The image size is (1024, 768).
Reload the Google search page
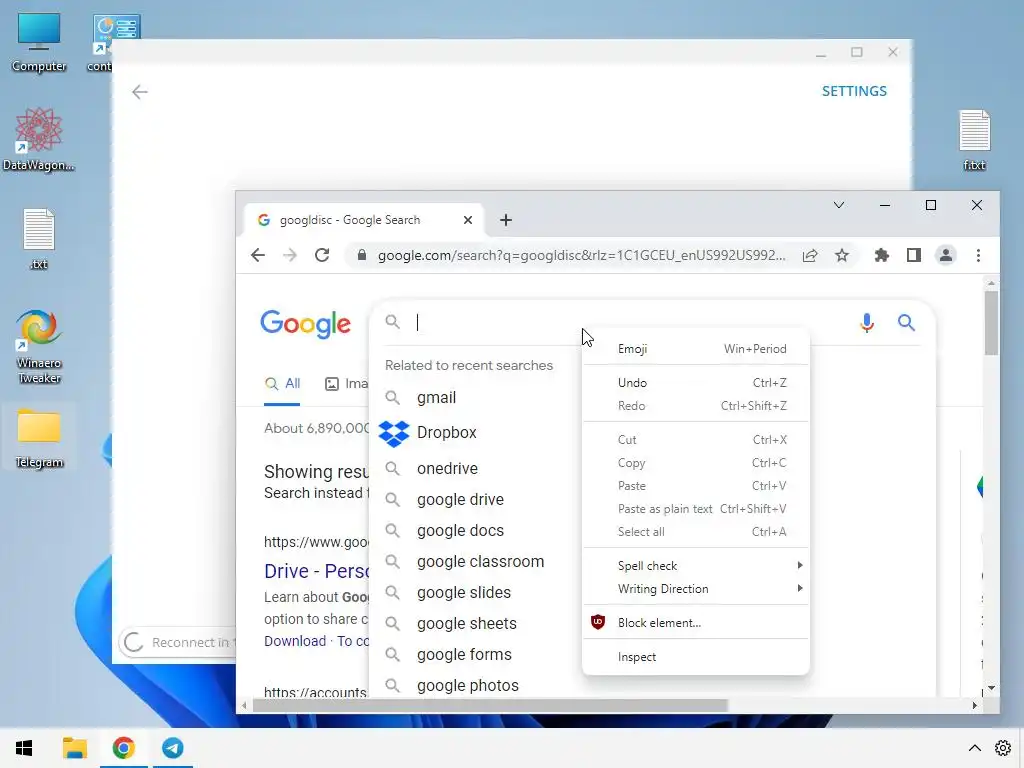322,255
